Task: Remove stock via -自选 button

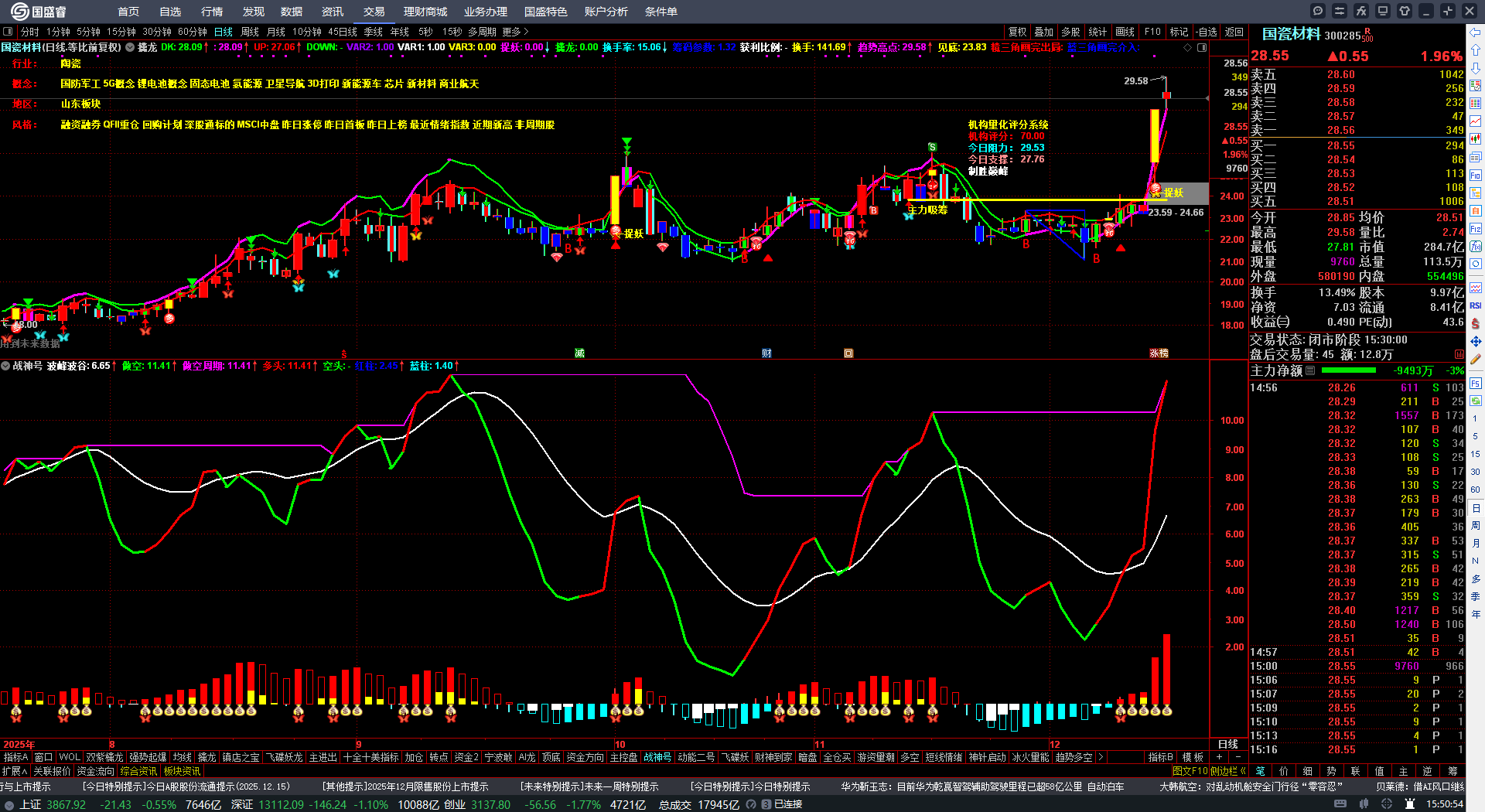Action: click(1207, 32)
